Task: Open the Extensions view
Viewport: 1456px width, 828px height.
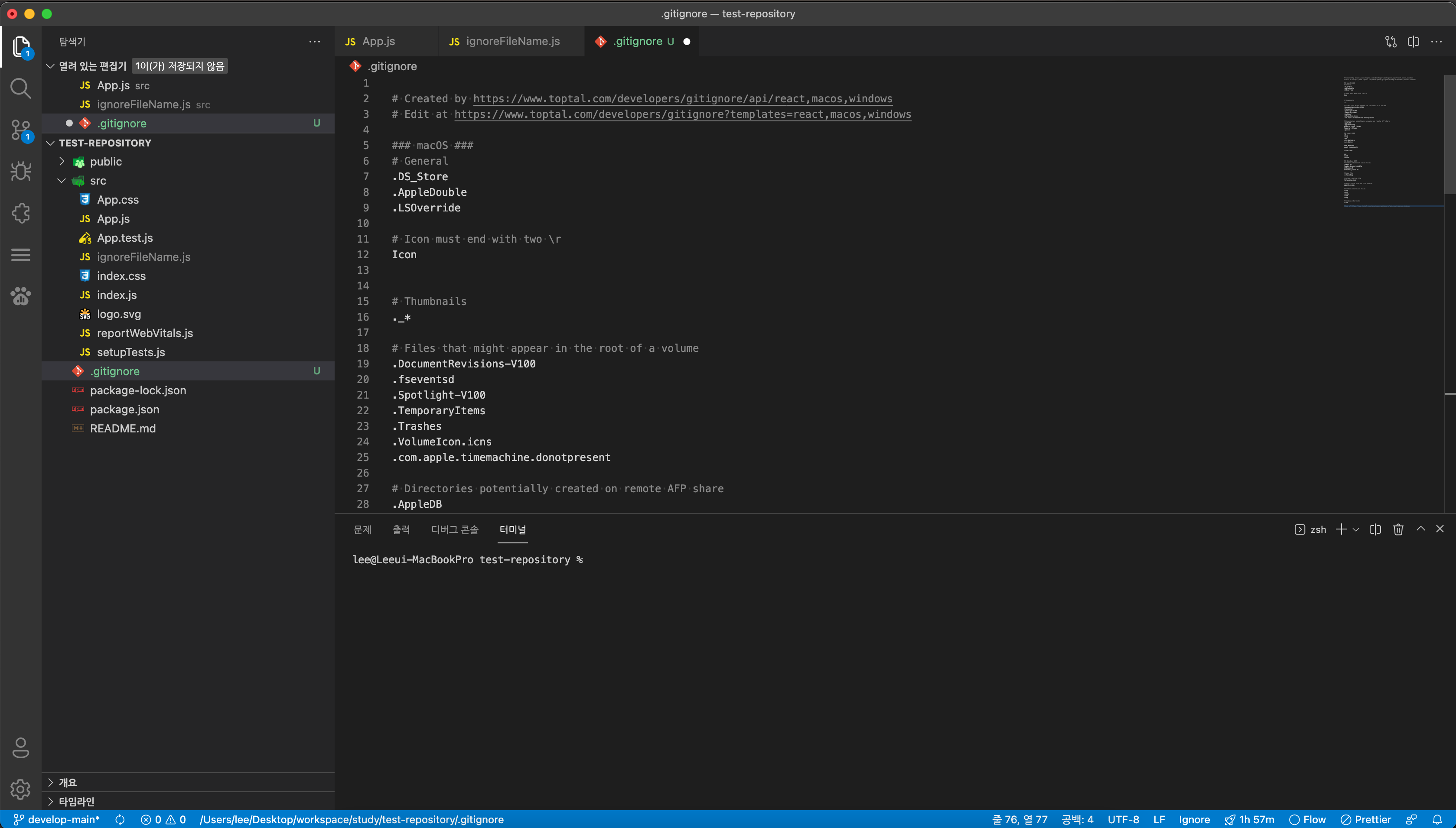Action: pos(20,213)
